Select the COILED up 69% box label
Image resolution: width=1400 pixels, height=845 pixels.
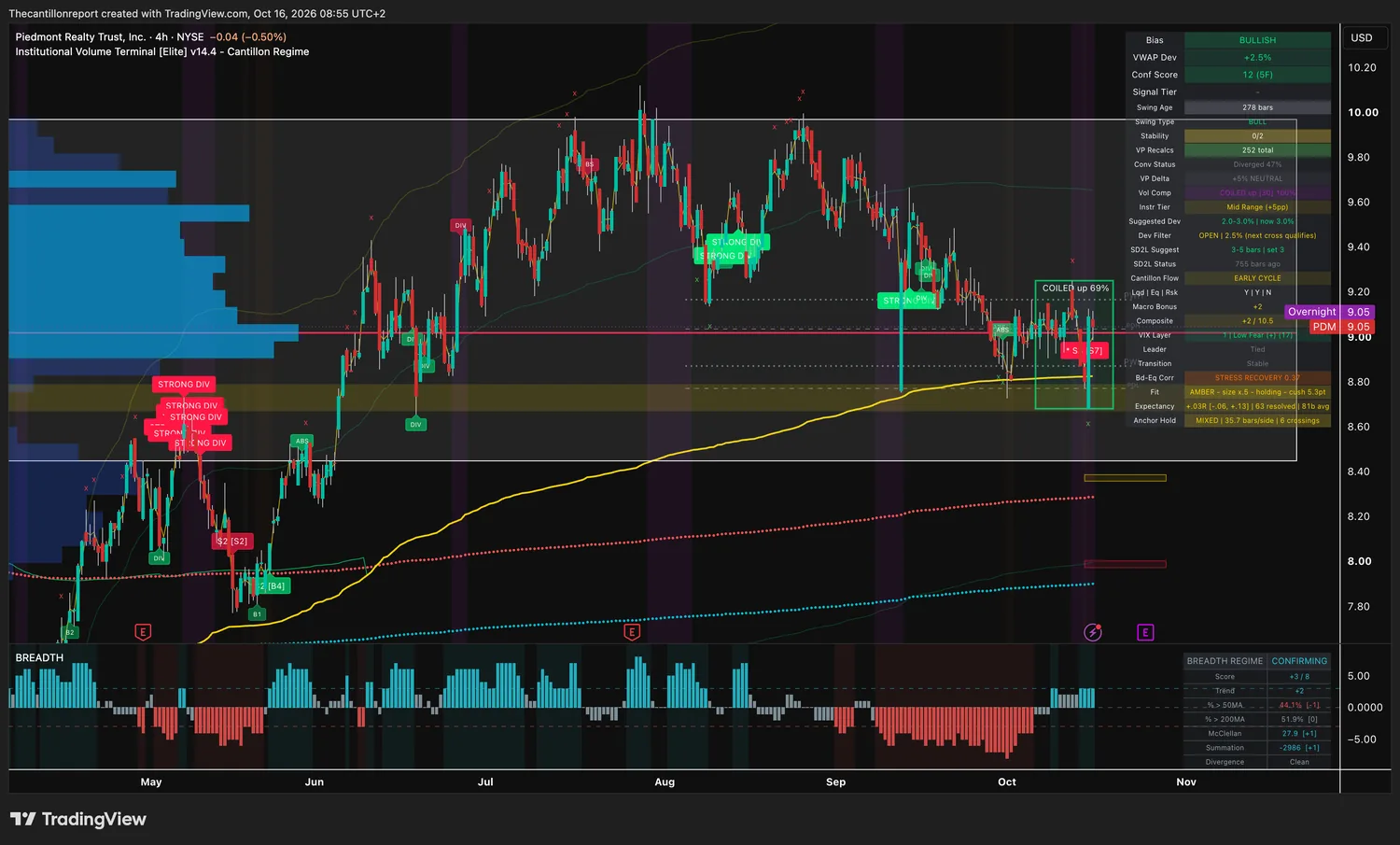pos(1075,289)
